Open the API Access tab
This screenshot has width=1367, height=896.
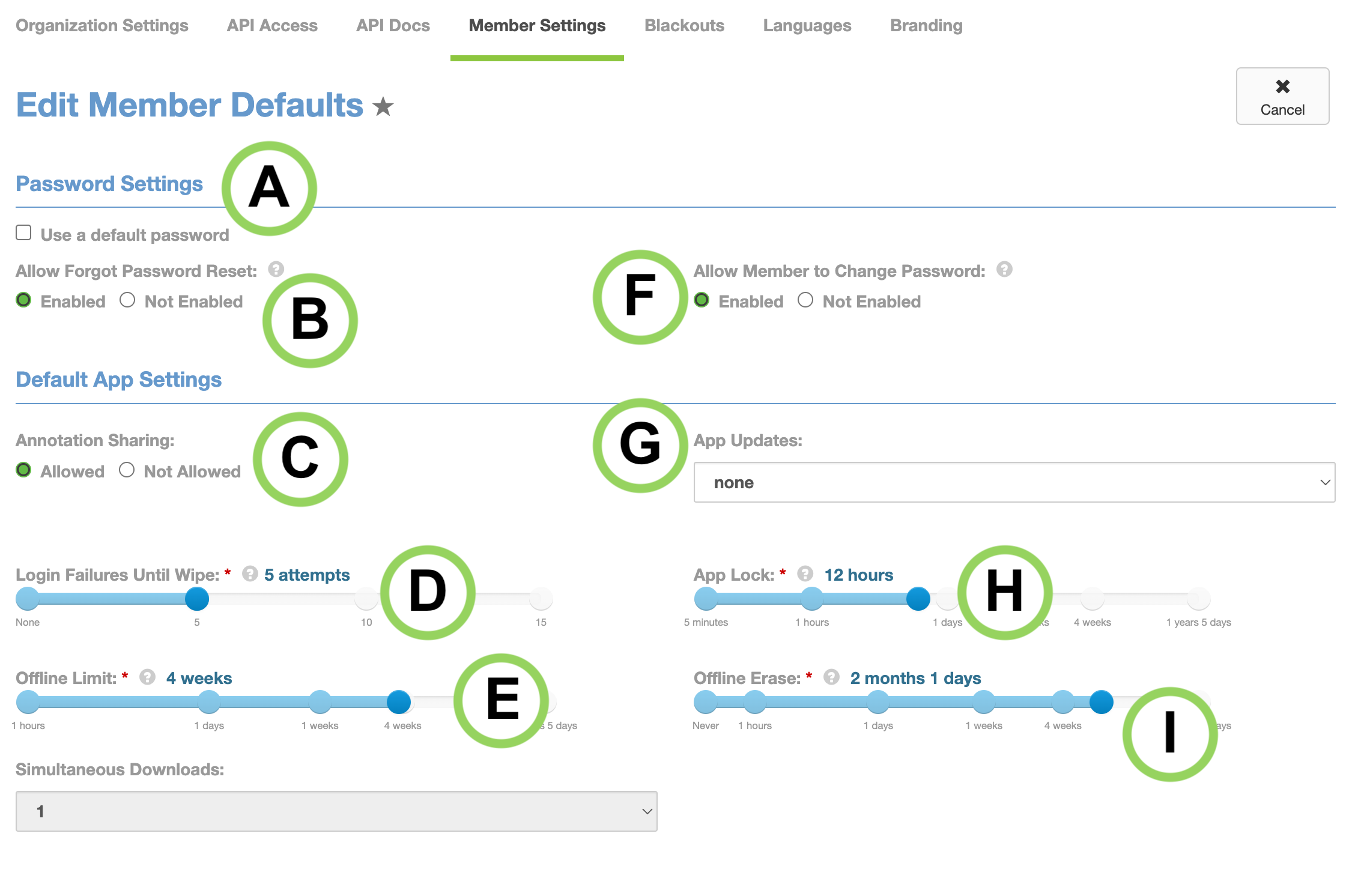(x=272, y=26)
